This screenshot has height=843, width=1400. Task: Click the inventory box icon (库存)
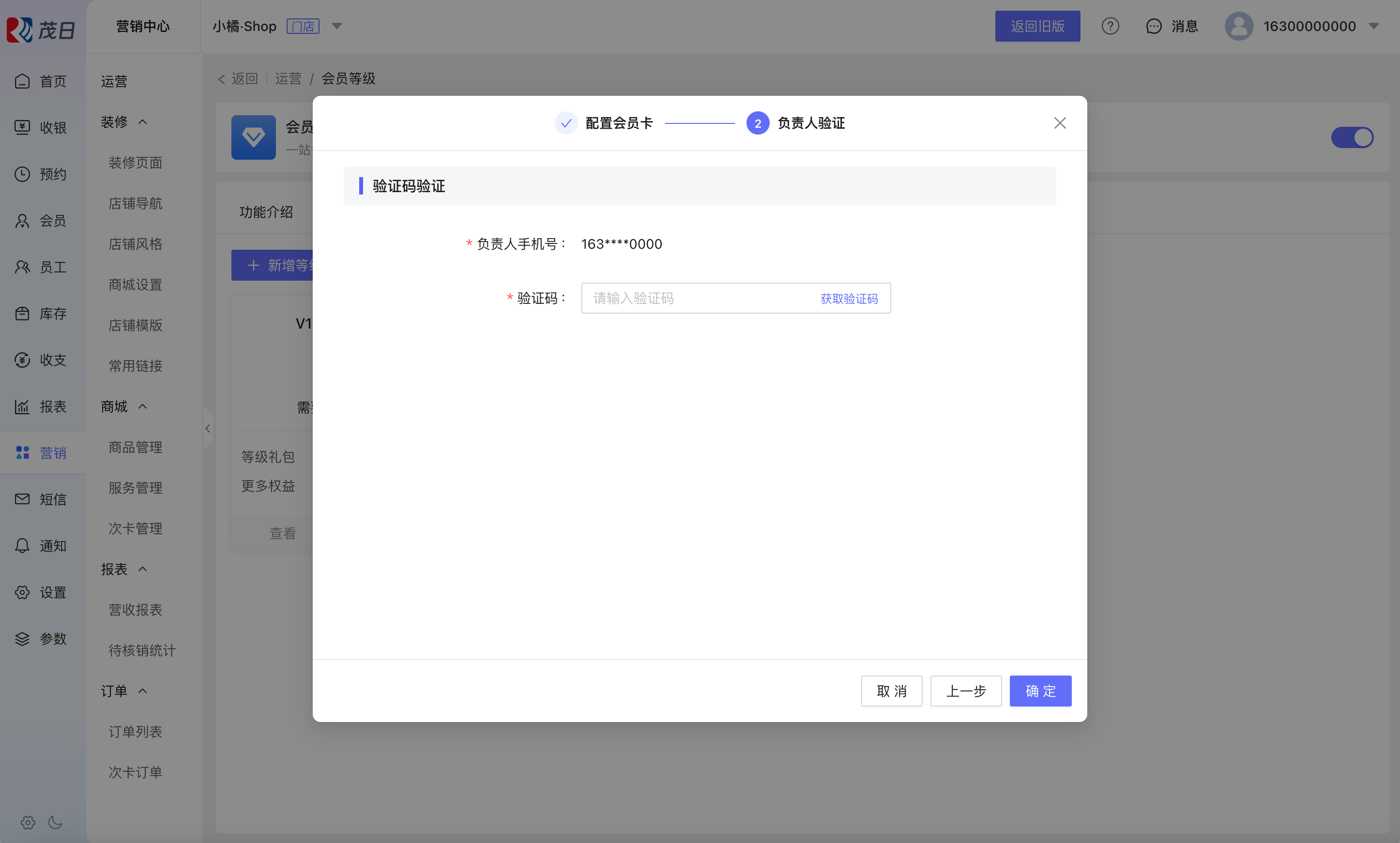[x=22, y=313]
